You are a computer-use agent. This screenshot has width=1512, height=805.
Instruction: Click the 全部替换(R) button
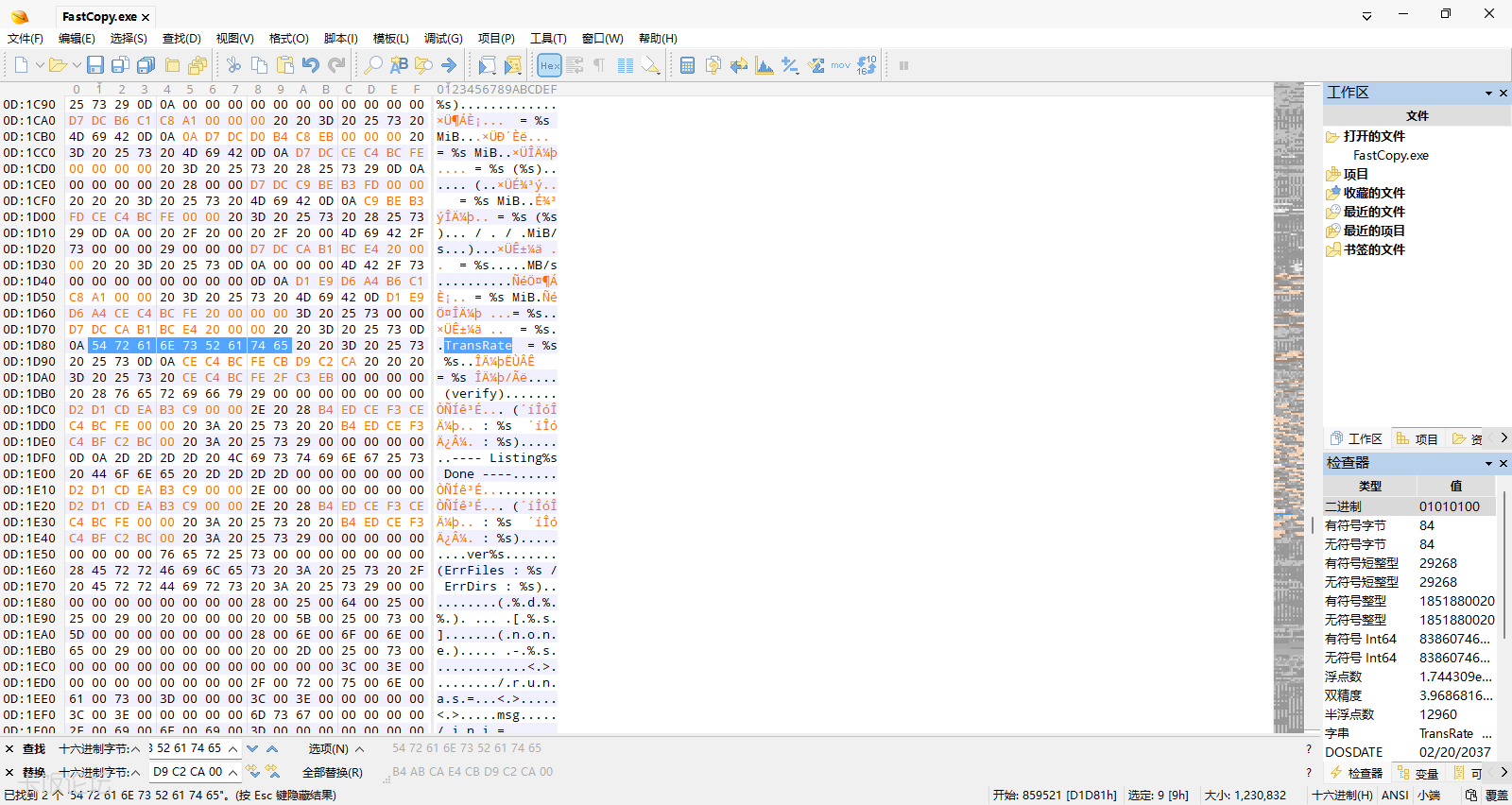coord(332,772)
